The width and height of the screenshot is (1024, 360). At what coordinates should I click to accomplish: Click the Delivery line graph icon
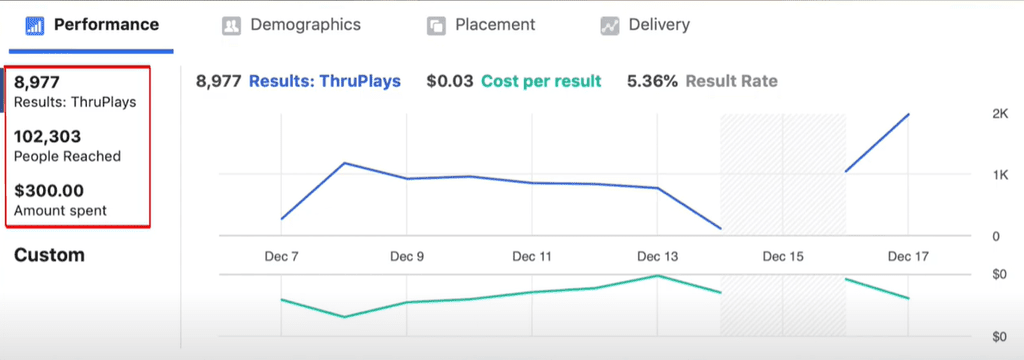(609, 26)
